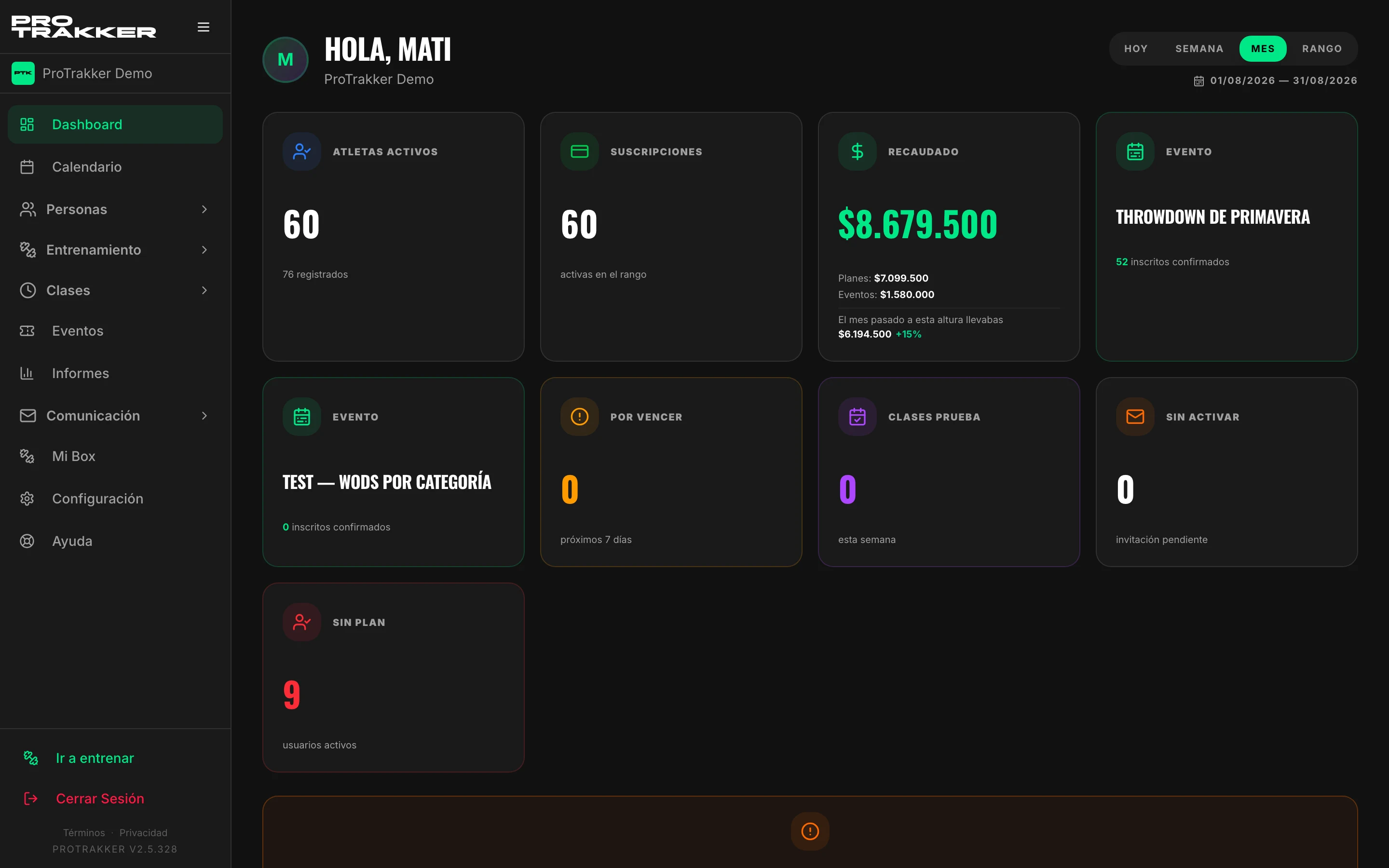This screenshot has width=1389, height=868.
Task: Toggle the sidebar hamburger menu icon
Action: tap(203, 27)
